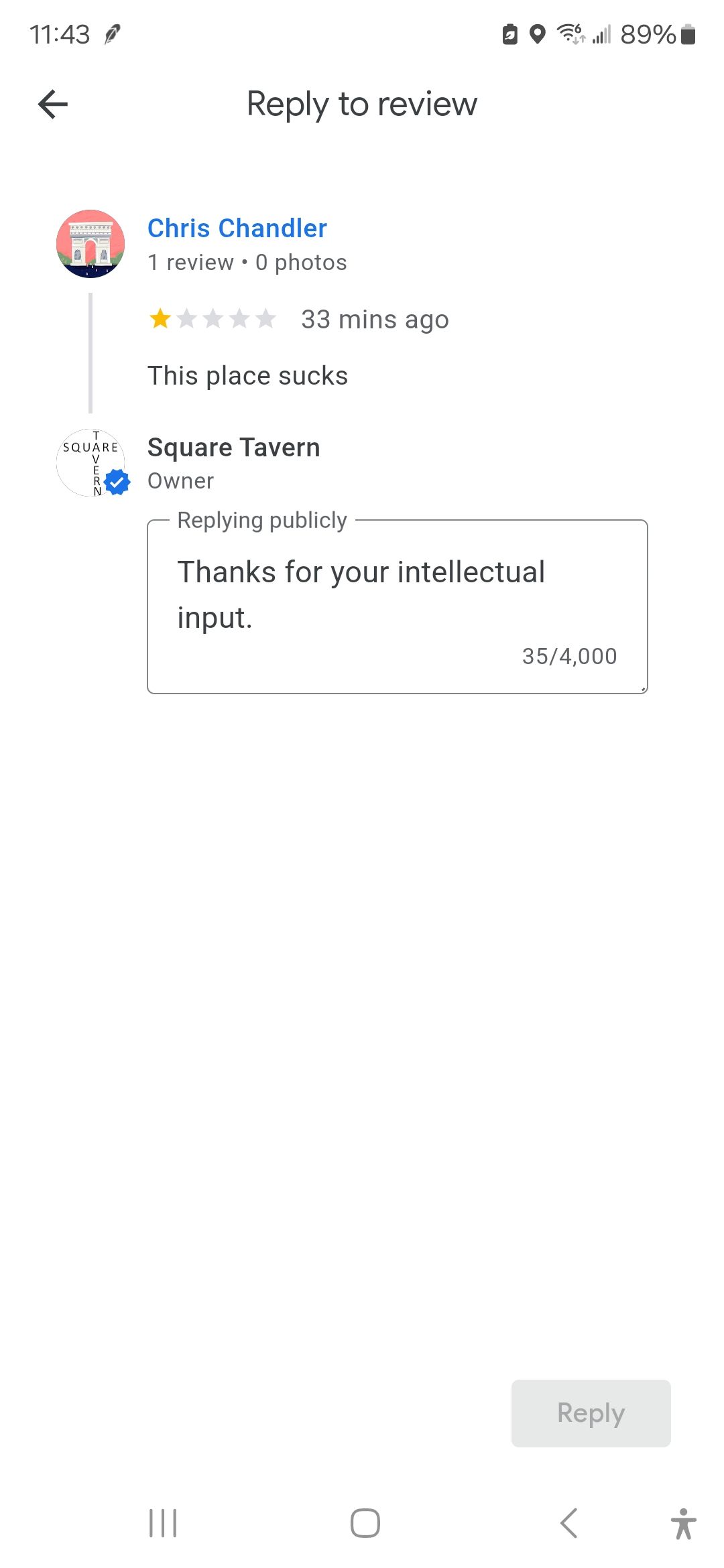Tap the feather pen status icon
Image resolution: width=724 pixels, height=1568 pixels.
coord(113,34)
